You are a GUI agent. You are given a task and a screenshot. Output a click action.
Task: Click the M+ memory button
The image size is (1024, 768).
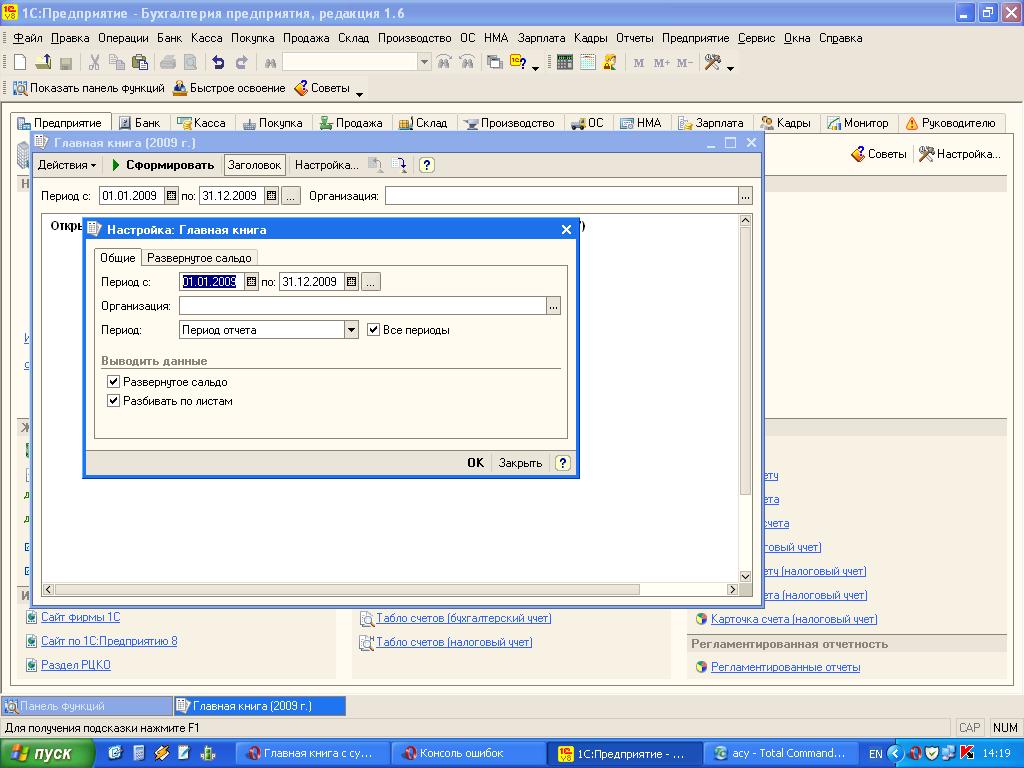tap(662, 63)
